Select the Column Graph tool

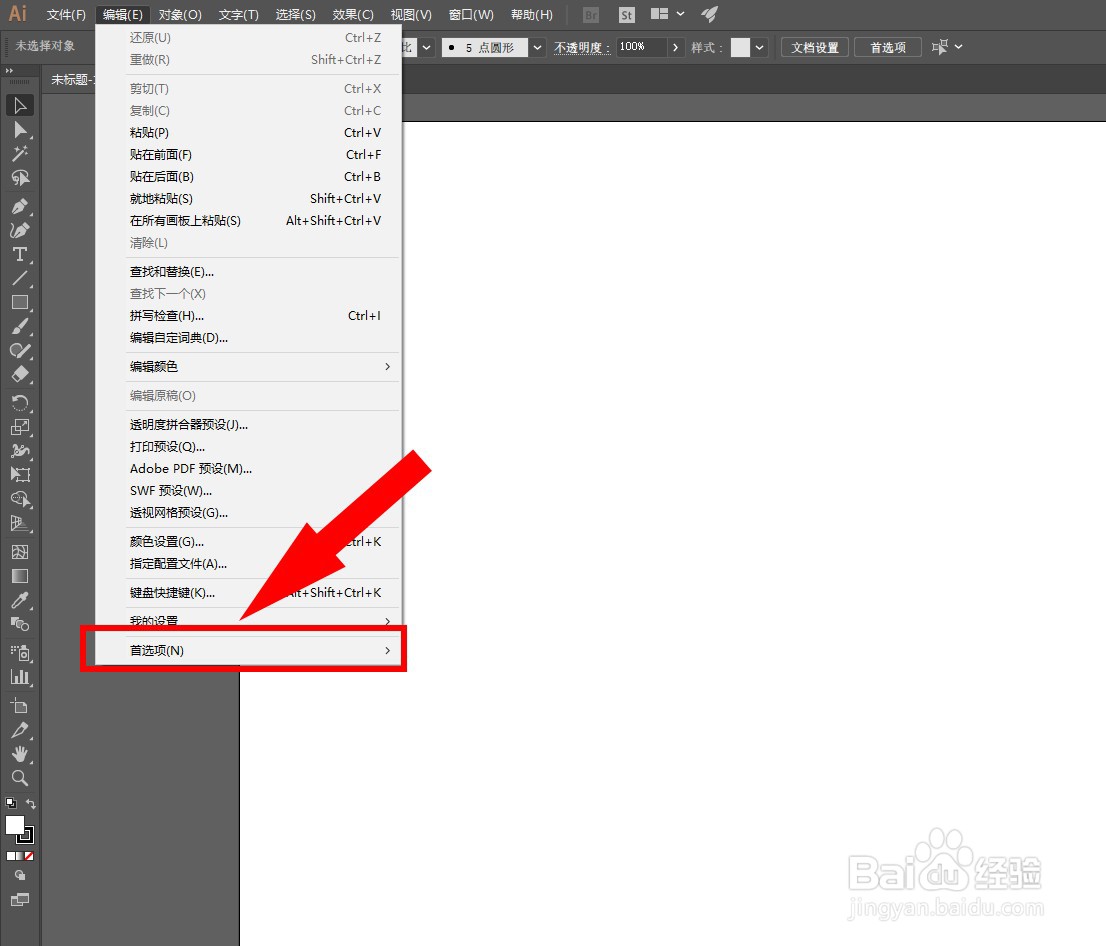(x=20, y=677)
